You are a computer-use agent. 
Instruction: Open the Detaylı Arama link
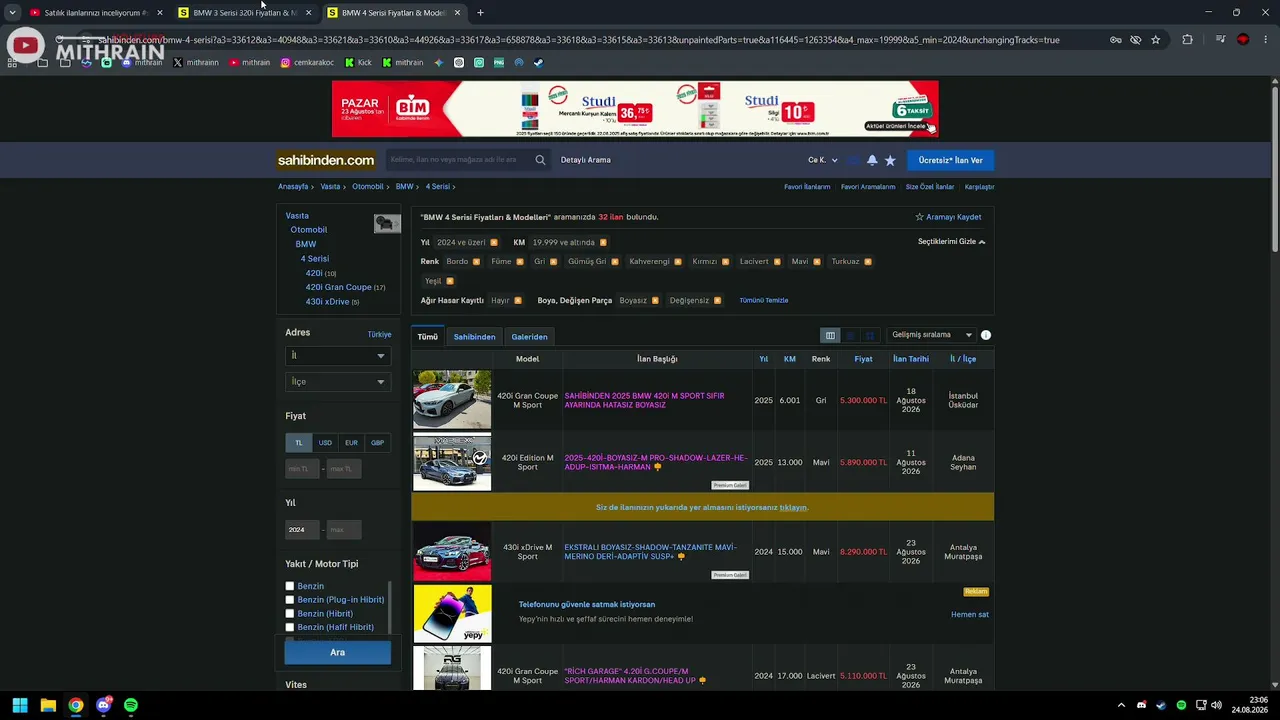(586, 160)
